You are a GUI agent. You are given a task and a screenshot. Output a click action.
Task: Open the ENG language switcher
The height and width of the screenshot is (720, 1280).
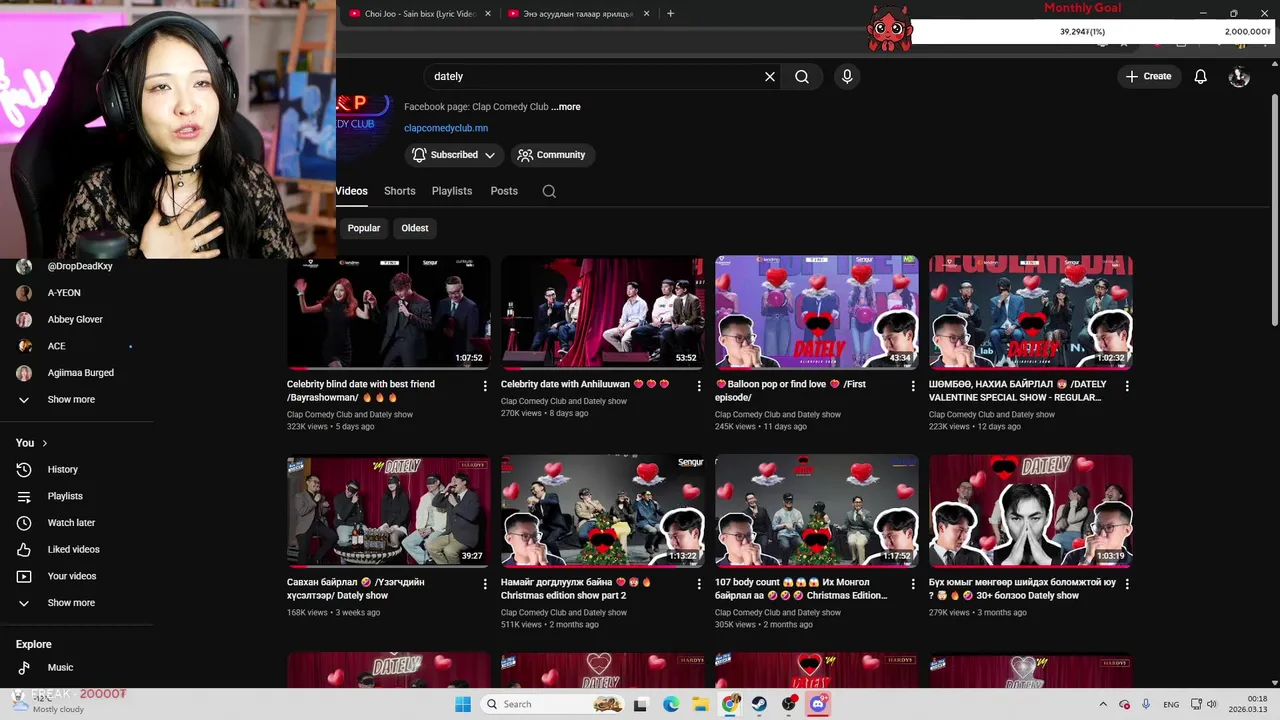coord(1170,705)
